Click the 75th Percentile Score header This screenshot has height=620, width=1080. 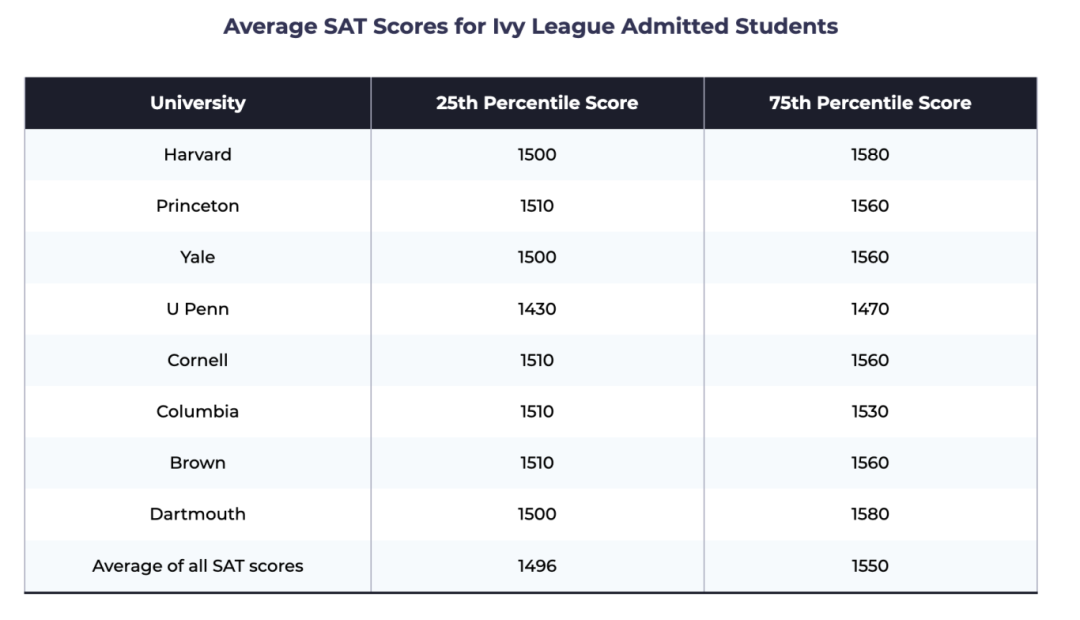869,103
